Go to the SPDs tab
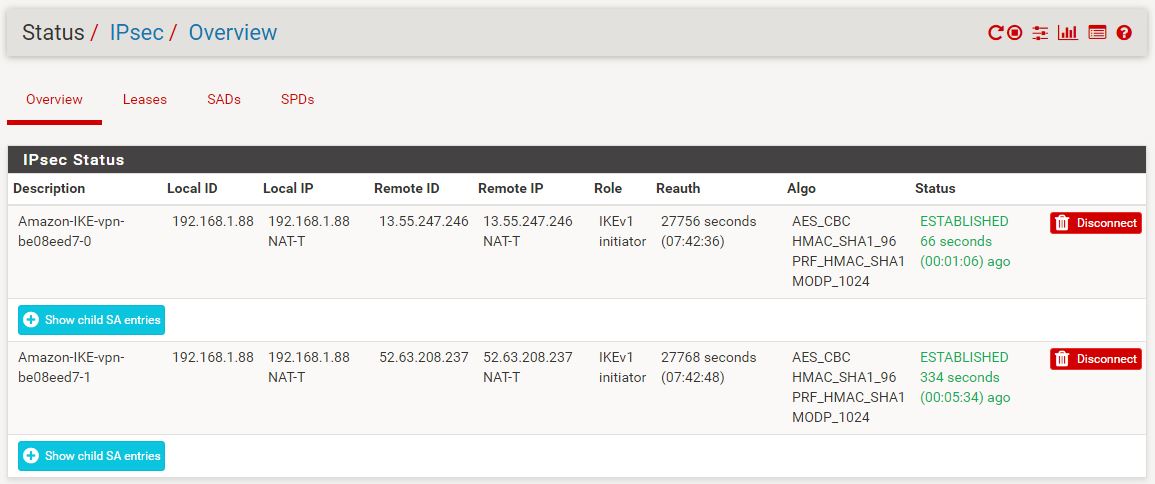This screenshot has width=1155, height=484. tap(298, 99)
